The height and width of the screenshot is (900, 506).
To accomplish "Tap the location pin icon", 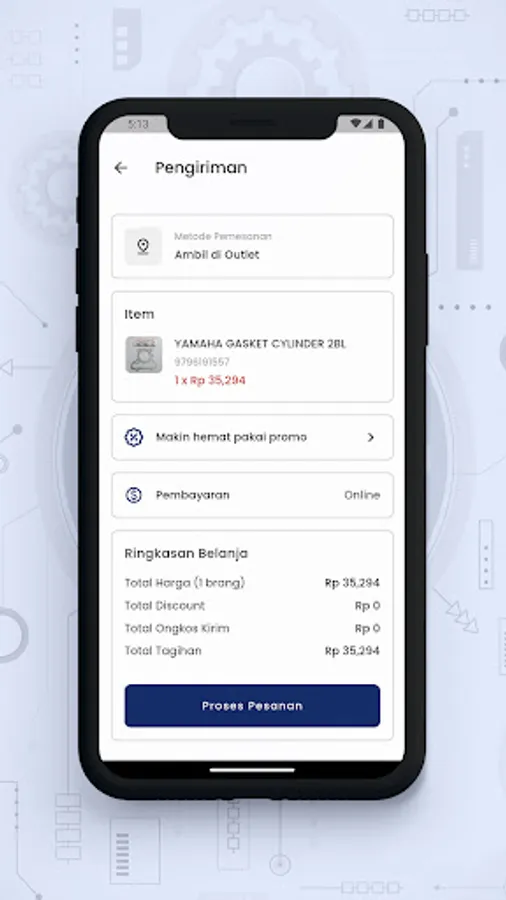I will click(143, 247).
